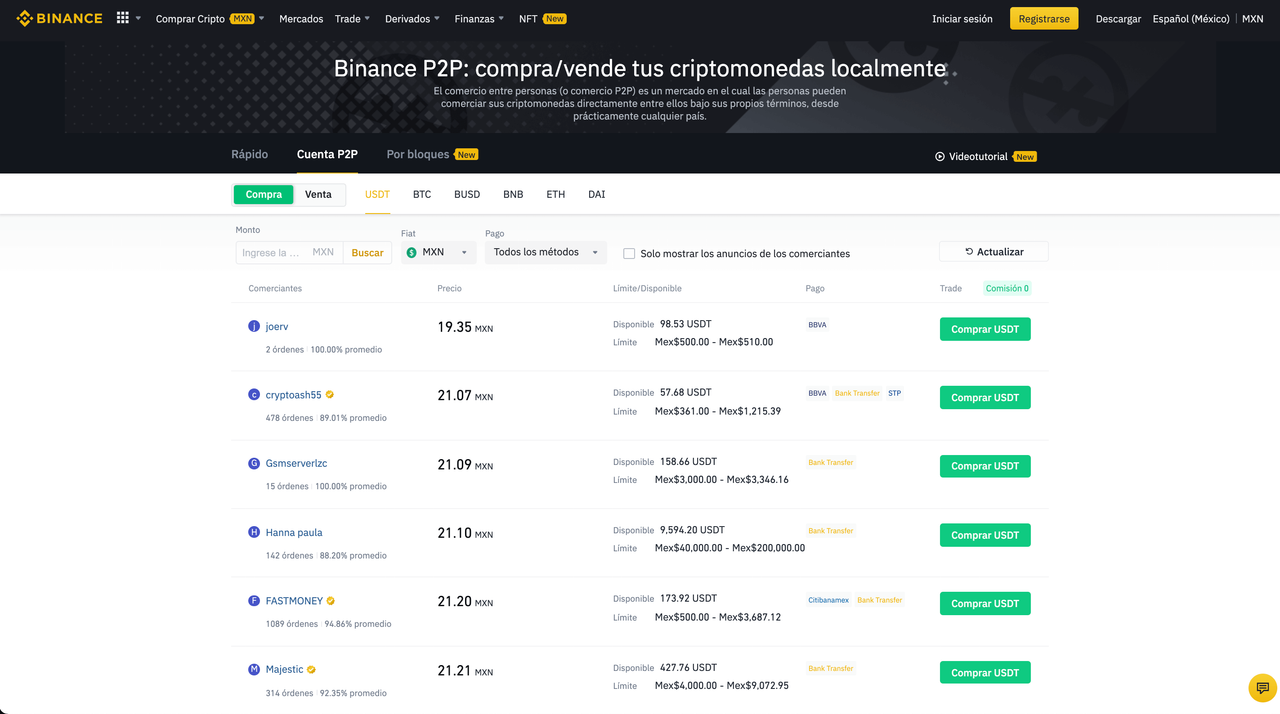Open the NFT menu item
Image resolution: width=1280 pixels, height=714 pixels.
[x=528, y=18]
